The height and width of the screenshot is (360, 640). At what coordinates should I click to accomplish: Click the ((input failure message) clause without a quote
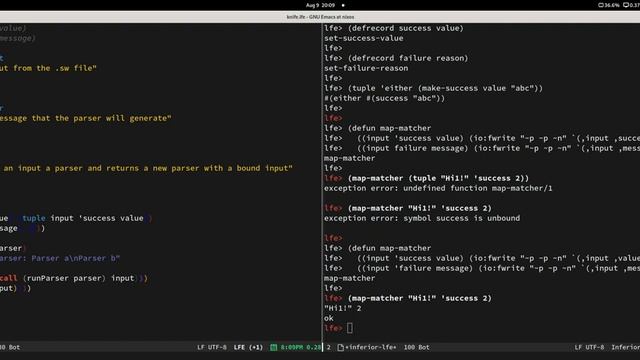(498, 149)
